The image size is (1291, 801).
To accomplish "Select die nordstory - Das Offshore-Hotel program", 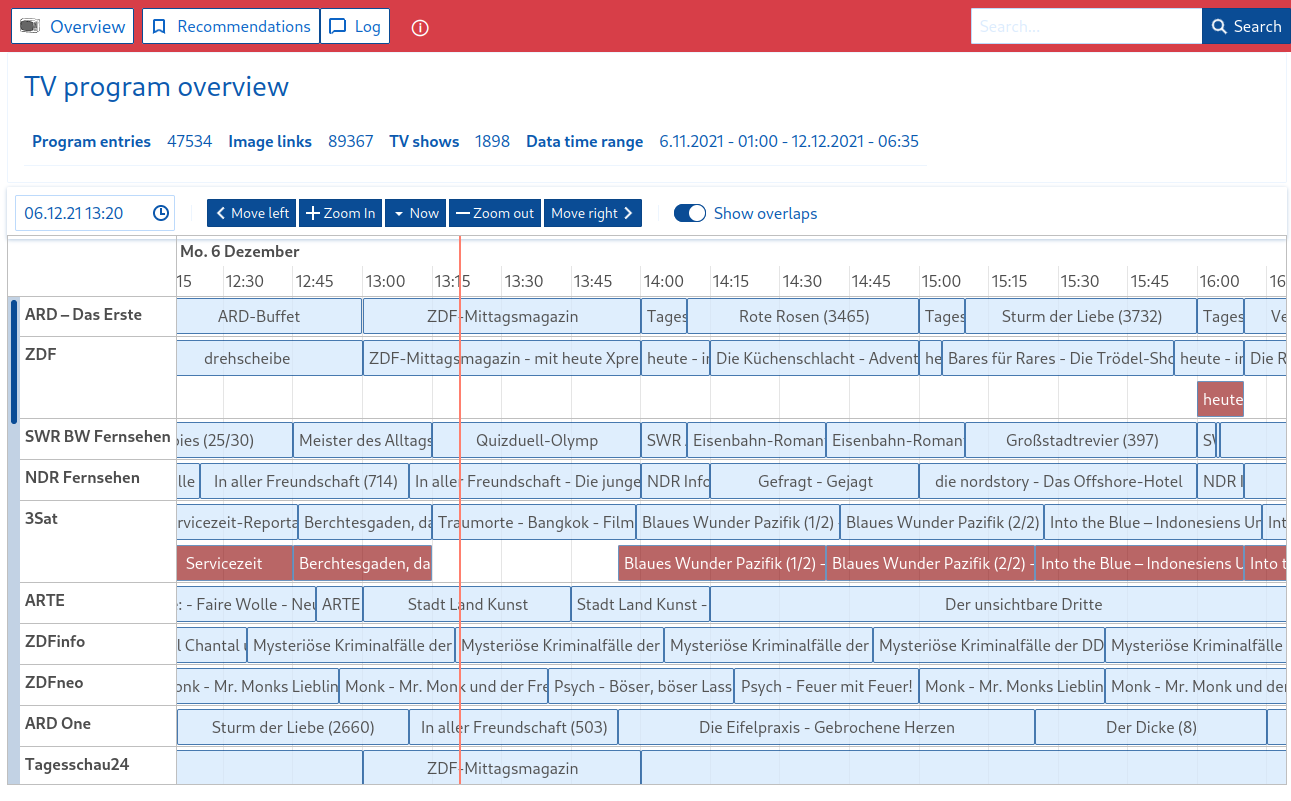I will point(1058,481).
